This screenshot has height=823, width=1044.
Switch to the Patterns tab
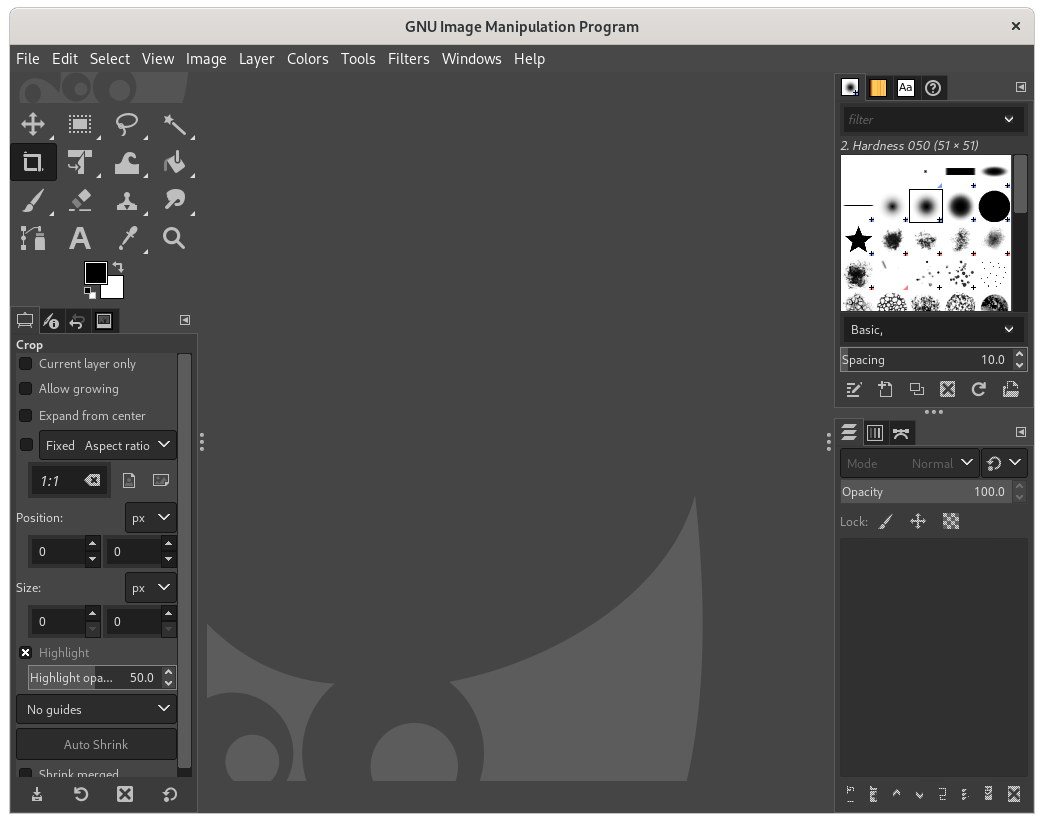pos(878,88)
